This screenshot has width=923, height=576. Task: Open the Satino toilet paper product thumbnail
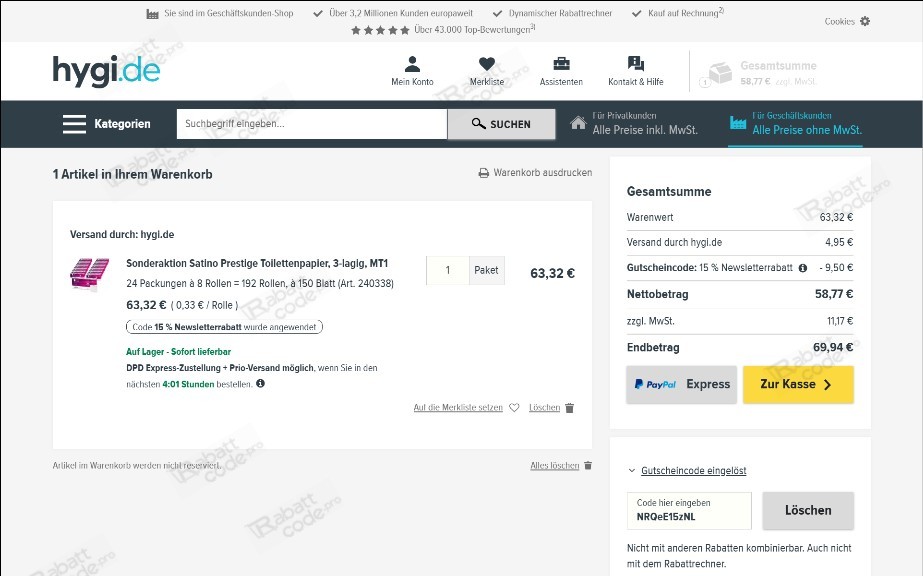[89, 274]
